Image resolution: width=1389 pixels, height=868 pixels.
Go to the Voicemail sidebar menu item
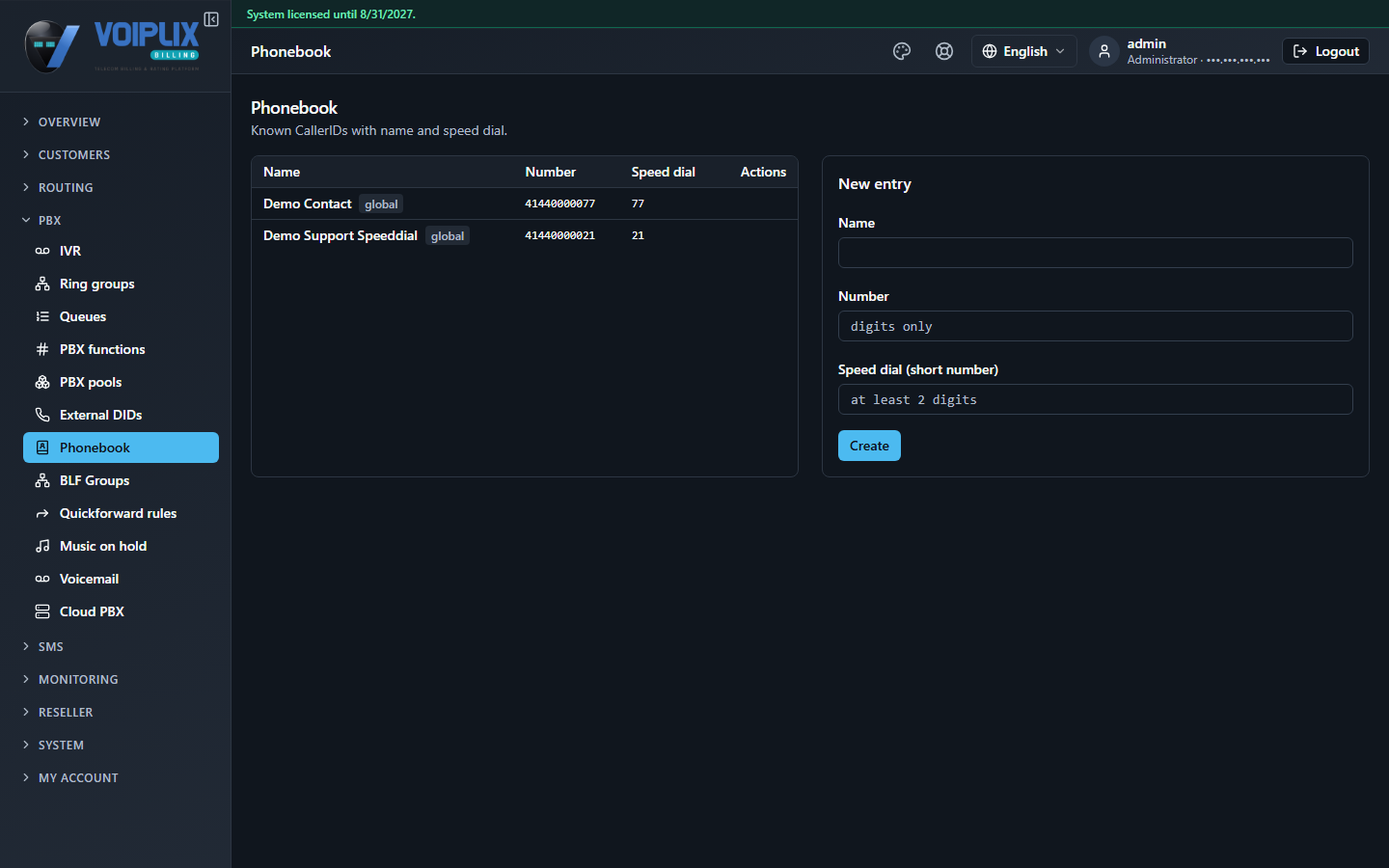coord(121,579)
